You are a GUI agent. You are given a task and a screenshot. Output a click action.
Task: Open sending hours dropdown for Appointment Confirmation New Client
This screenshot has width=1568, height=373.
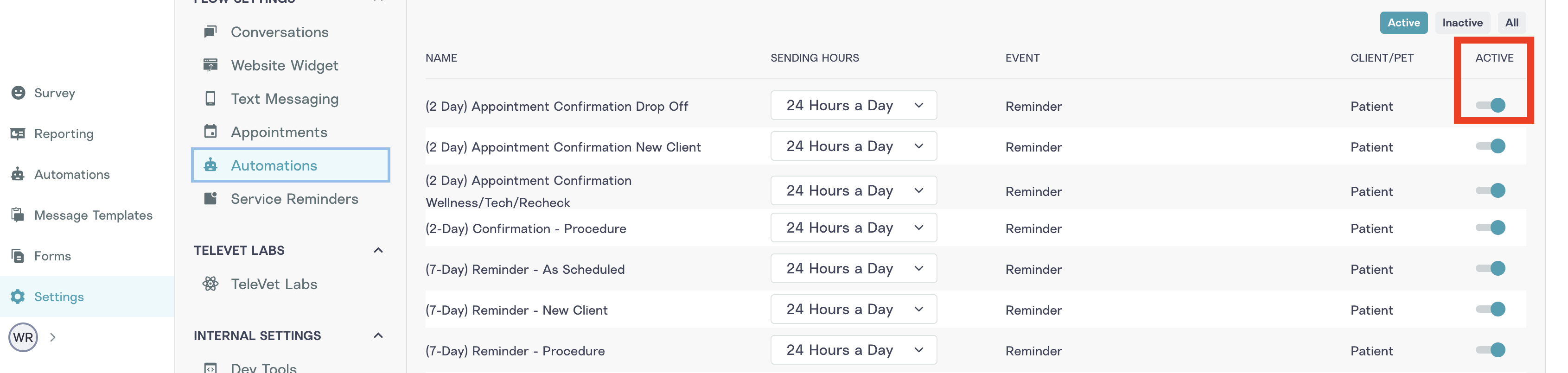[854, 146]
